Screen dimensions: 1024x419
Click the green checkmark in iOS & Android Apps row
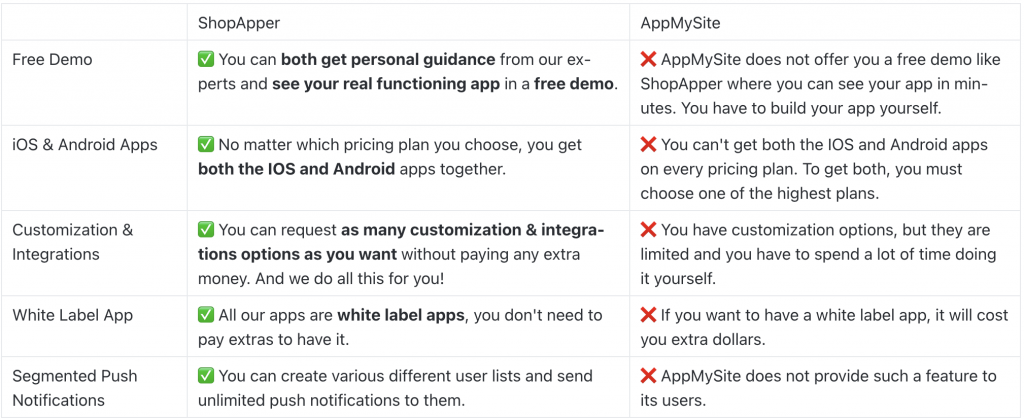point(206,145)
